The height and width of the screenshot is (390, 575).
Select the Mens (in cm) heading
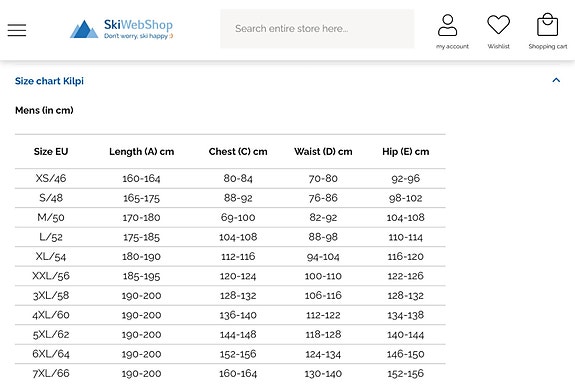(44, 110)
